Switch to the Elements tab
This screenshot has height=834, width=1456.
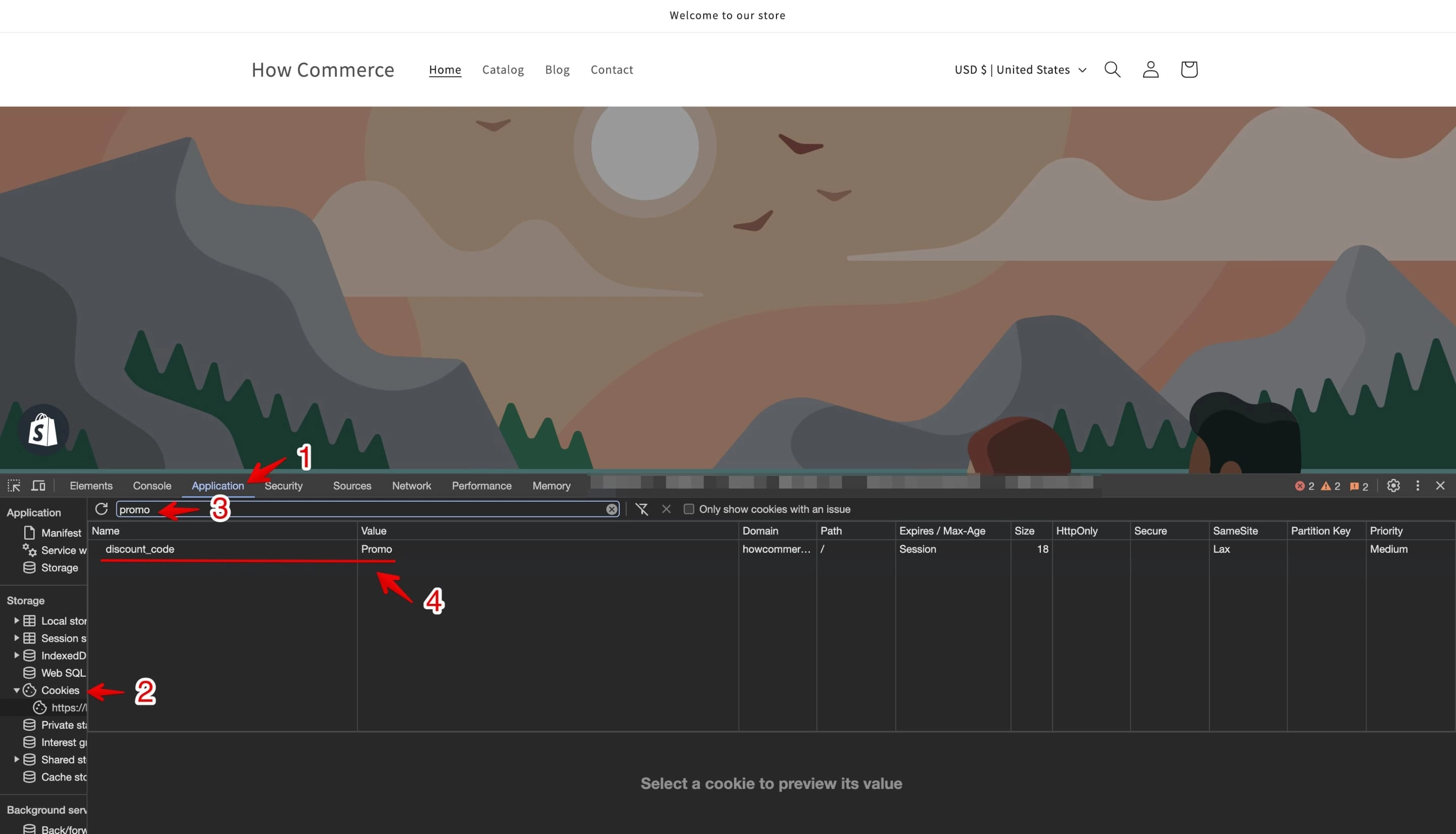point(91,486)
